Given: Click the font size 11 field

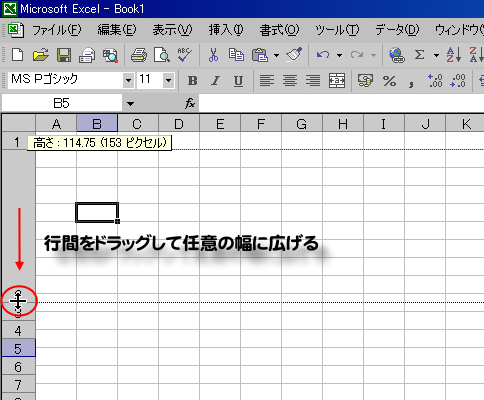Looking at the screenshot, I should [x=150, y=80].
